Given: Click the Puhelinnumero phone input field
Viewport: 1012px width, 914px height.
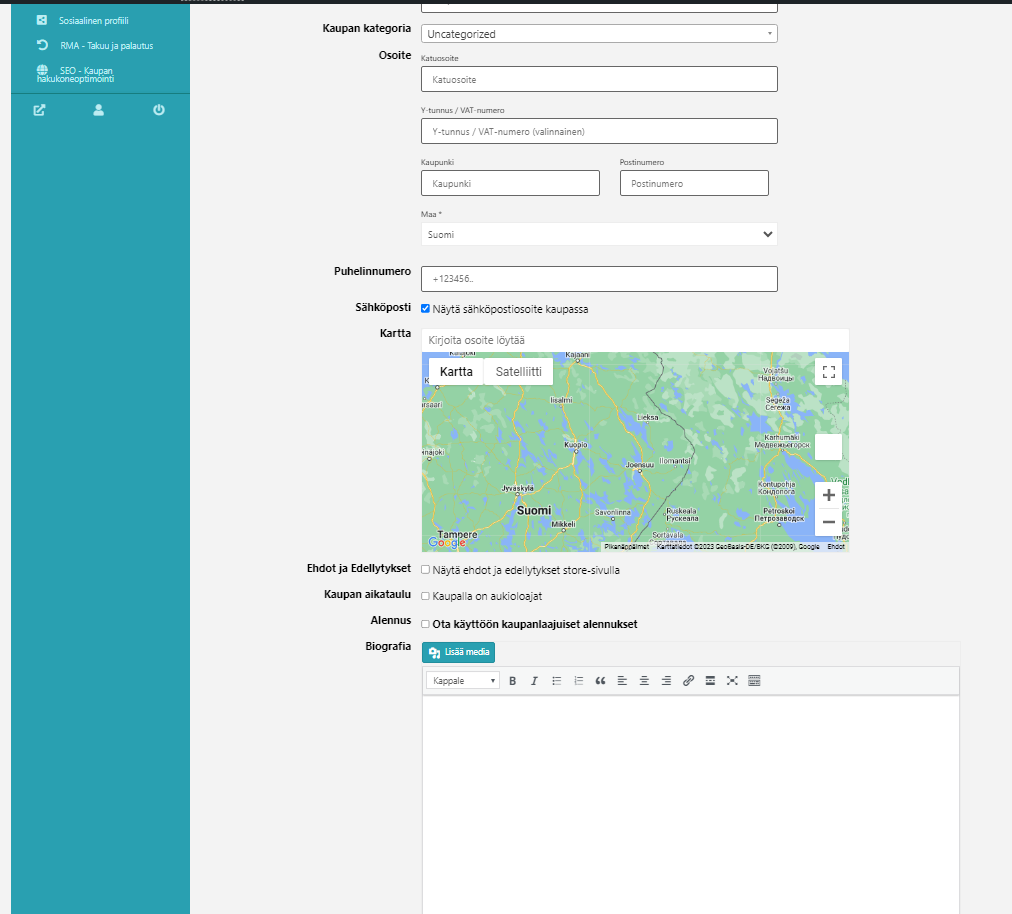Looking at the screenshot, I should [599, 279].
